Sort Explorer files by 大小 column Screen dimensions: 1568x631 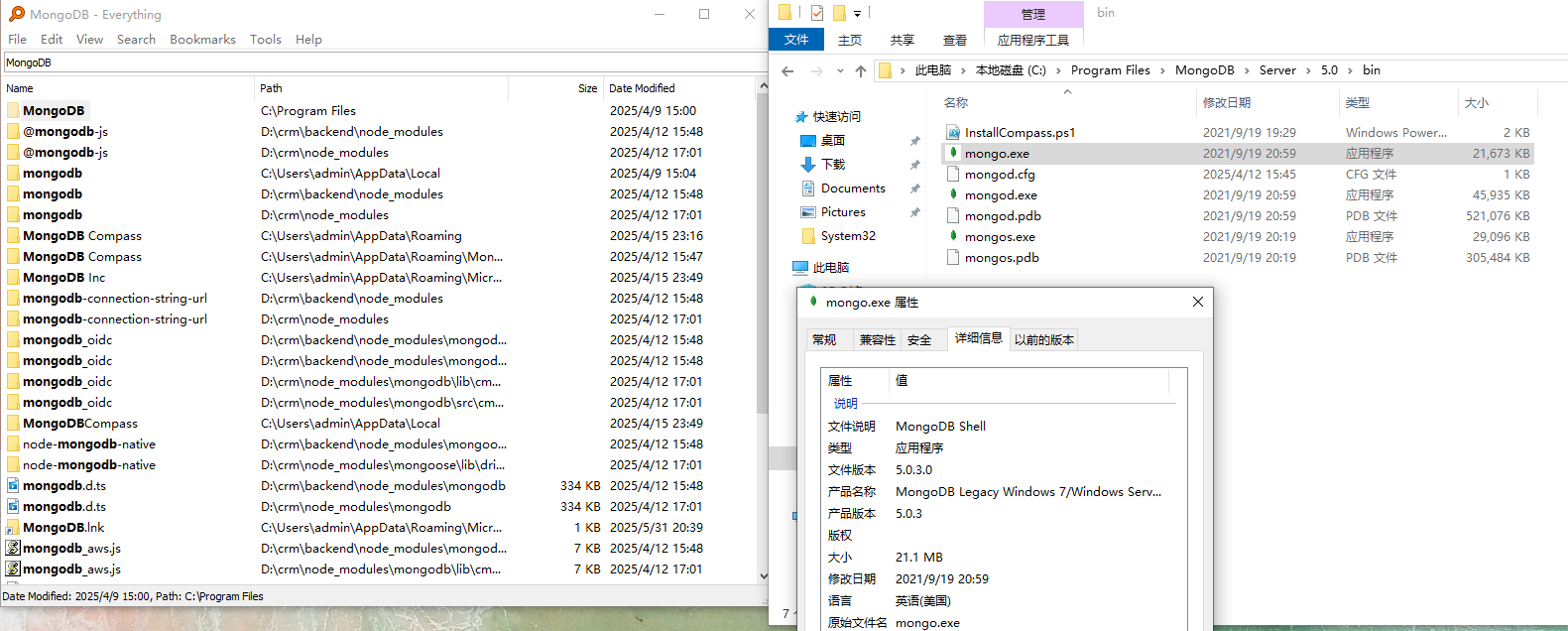point(1477,103)
